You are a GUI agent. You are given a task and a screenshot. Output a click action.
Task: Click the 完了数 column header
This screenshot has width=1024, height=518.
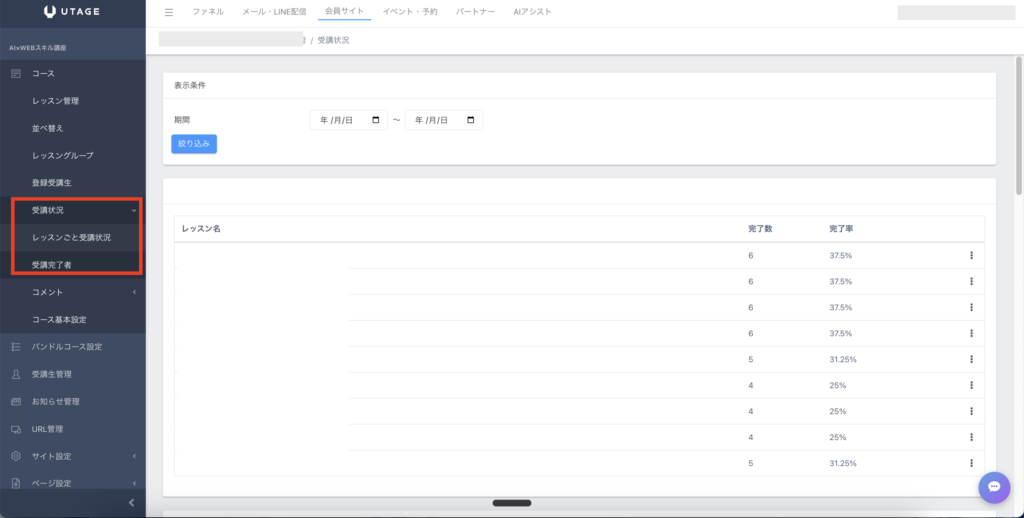[x=760, y=229]
